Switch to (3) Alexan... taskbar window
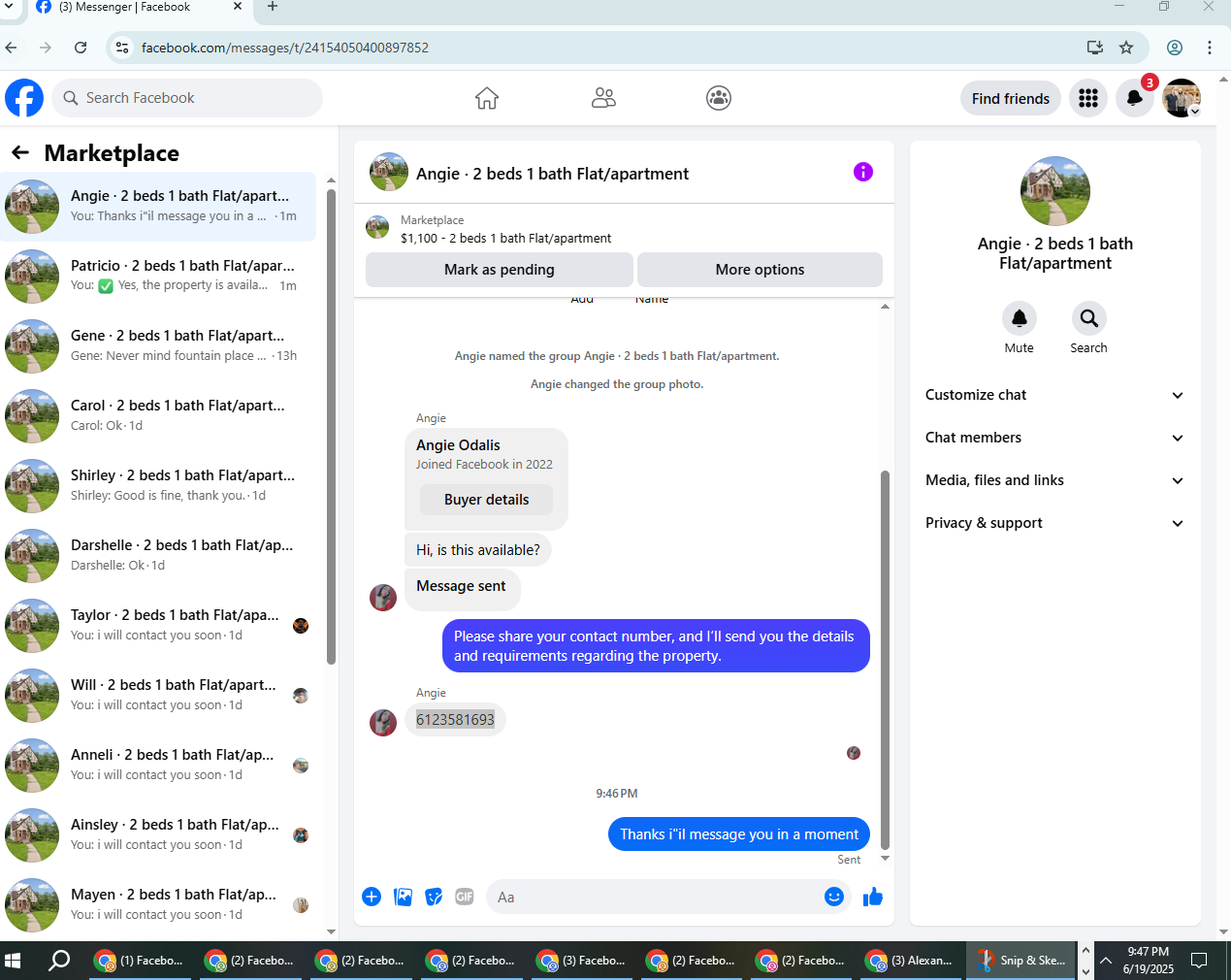This screenshot has width=1231, height=980. click(910, 961)
